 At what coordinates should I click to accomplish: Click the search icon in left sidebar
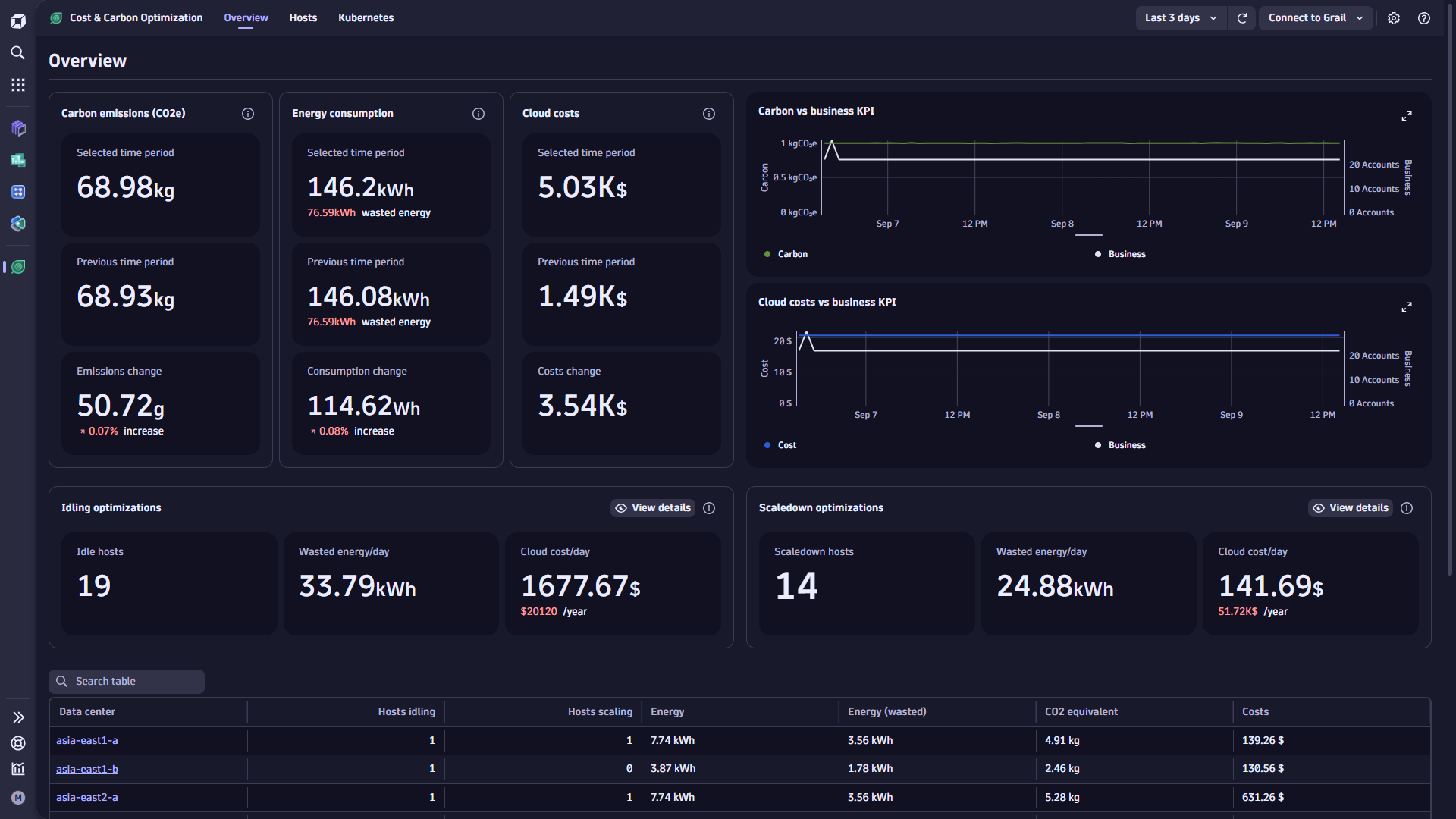click(17, 52)
